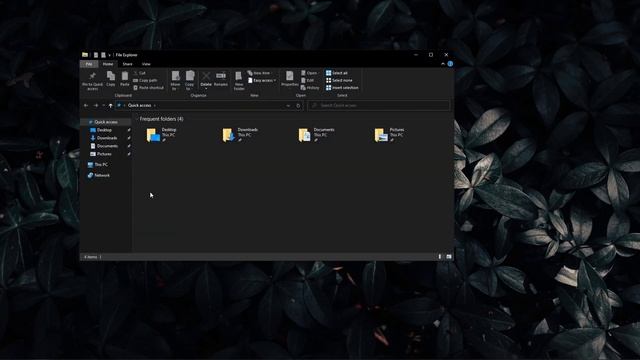Expand the New item dropdown
640x360 pixels.
point(260,73)
